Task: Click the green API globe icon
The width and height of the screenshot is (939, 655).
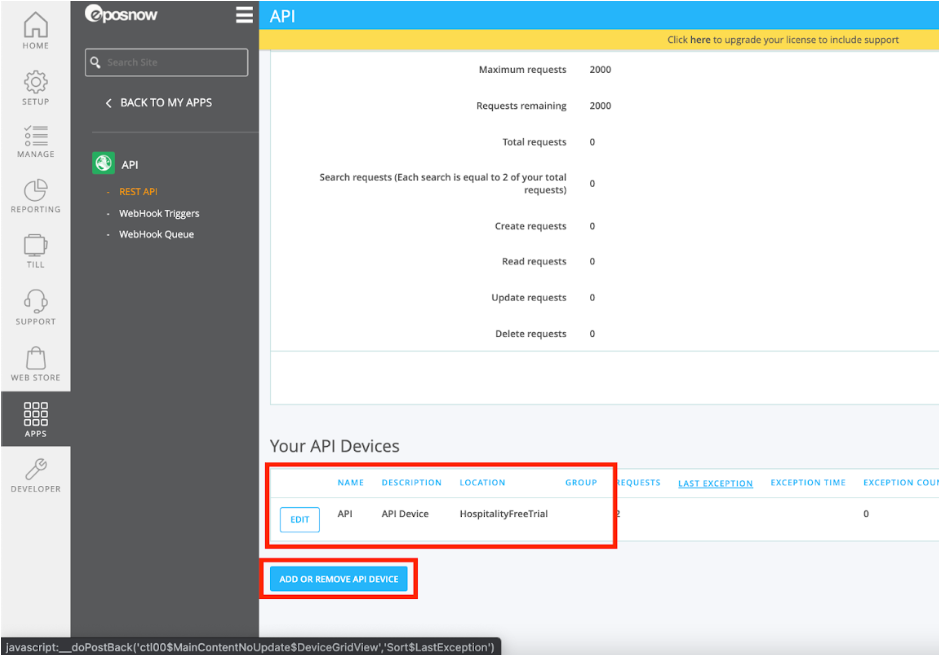Action: [102, 164]
